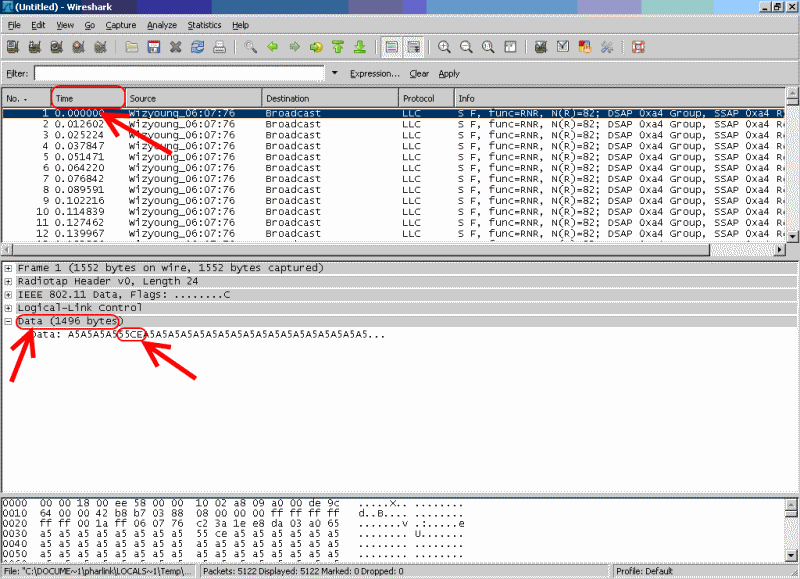Click the packet list horizontal scrollbar
The height and width of the screenshot is (579, 800).
[361, 250]
